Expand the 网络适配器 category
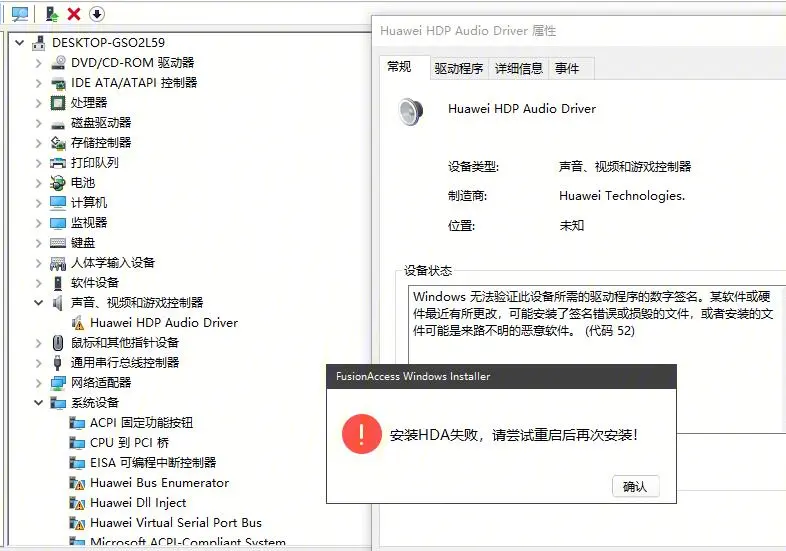 [x=39, y=382]
